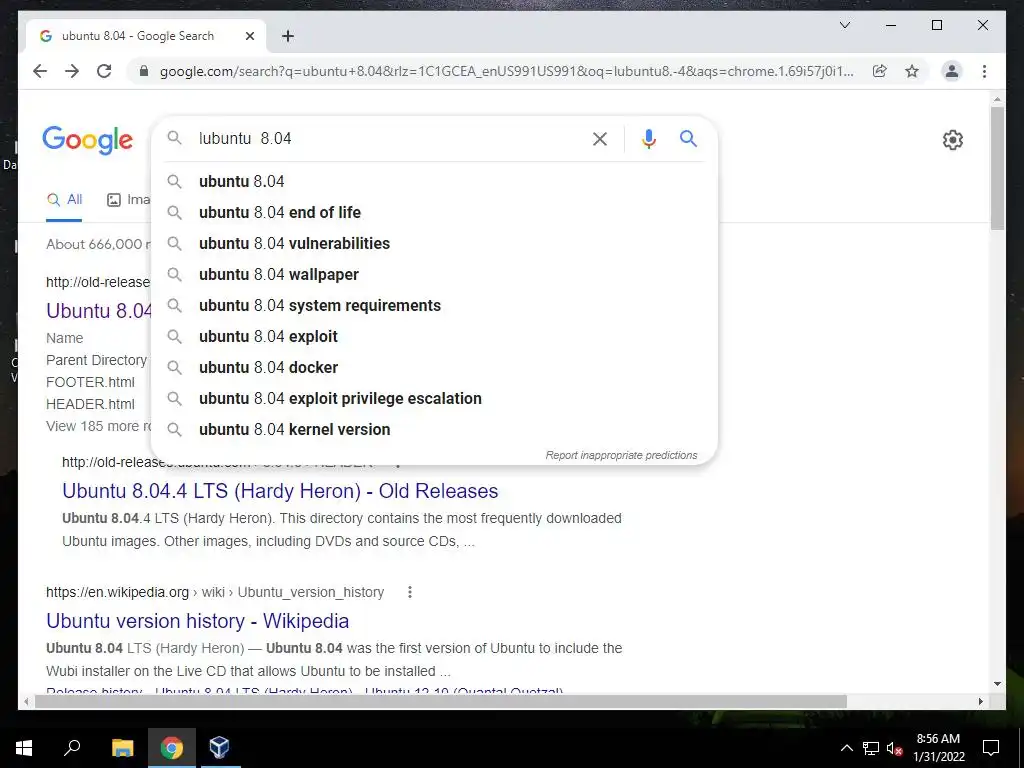Viewport: 1024px width, 768px height.
Task: Clear the search box text
Action: [x=600, y=138]
